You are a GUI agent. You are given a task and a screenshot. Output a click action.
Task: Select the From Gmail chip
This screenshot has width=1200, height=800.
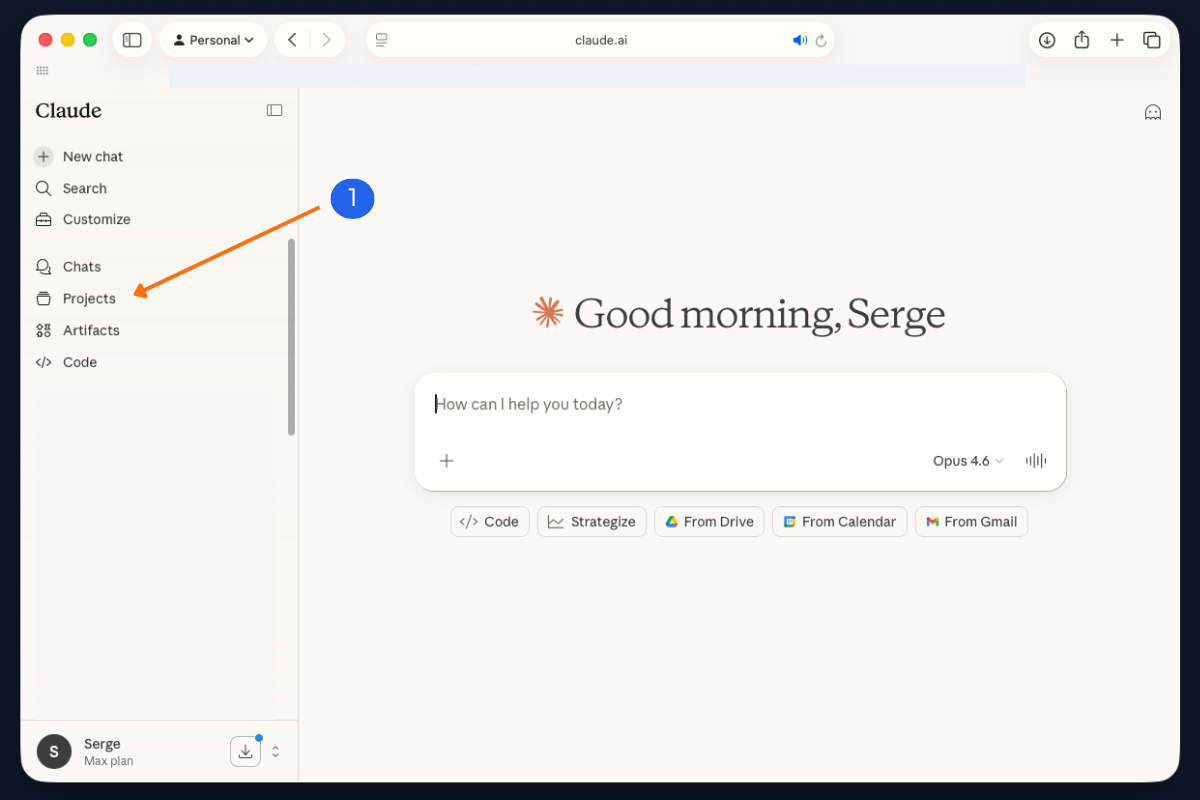(971, 521)
